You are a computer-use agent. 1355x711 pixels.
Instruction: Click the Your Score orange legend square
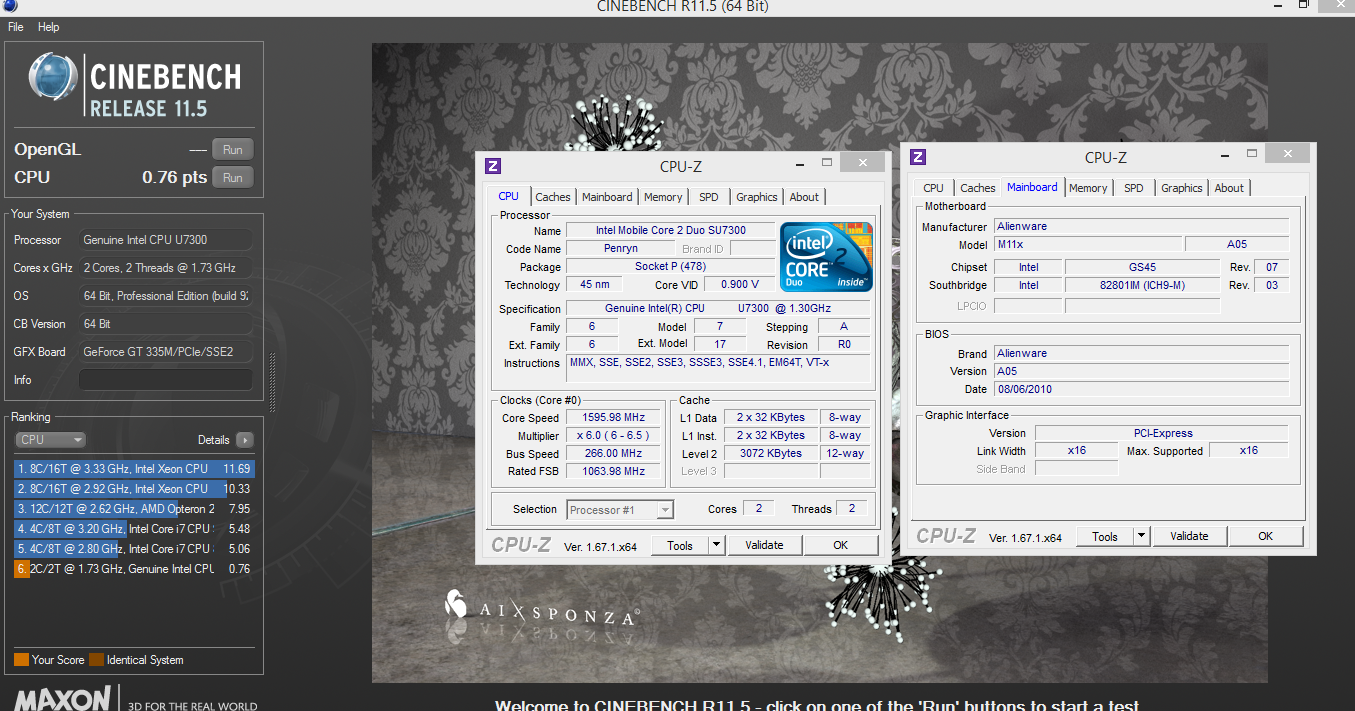point(21,660)
